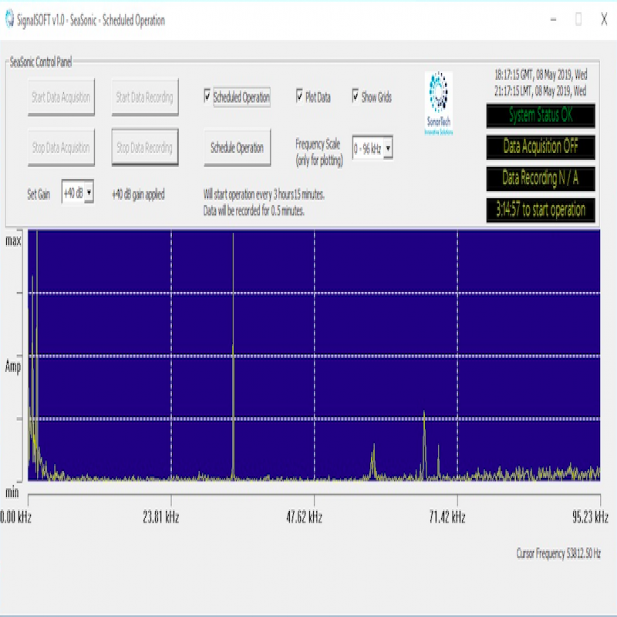Click the 'Set Gain' label
The height and width of the screenshot is (617, 617).
39,194
